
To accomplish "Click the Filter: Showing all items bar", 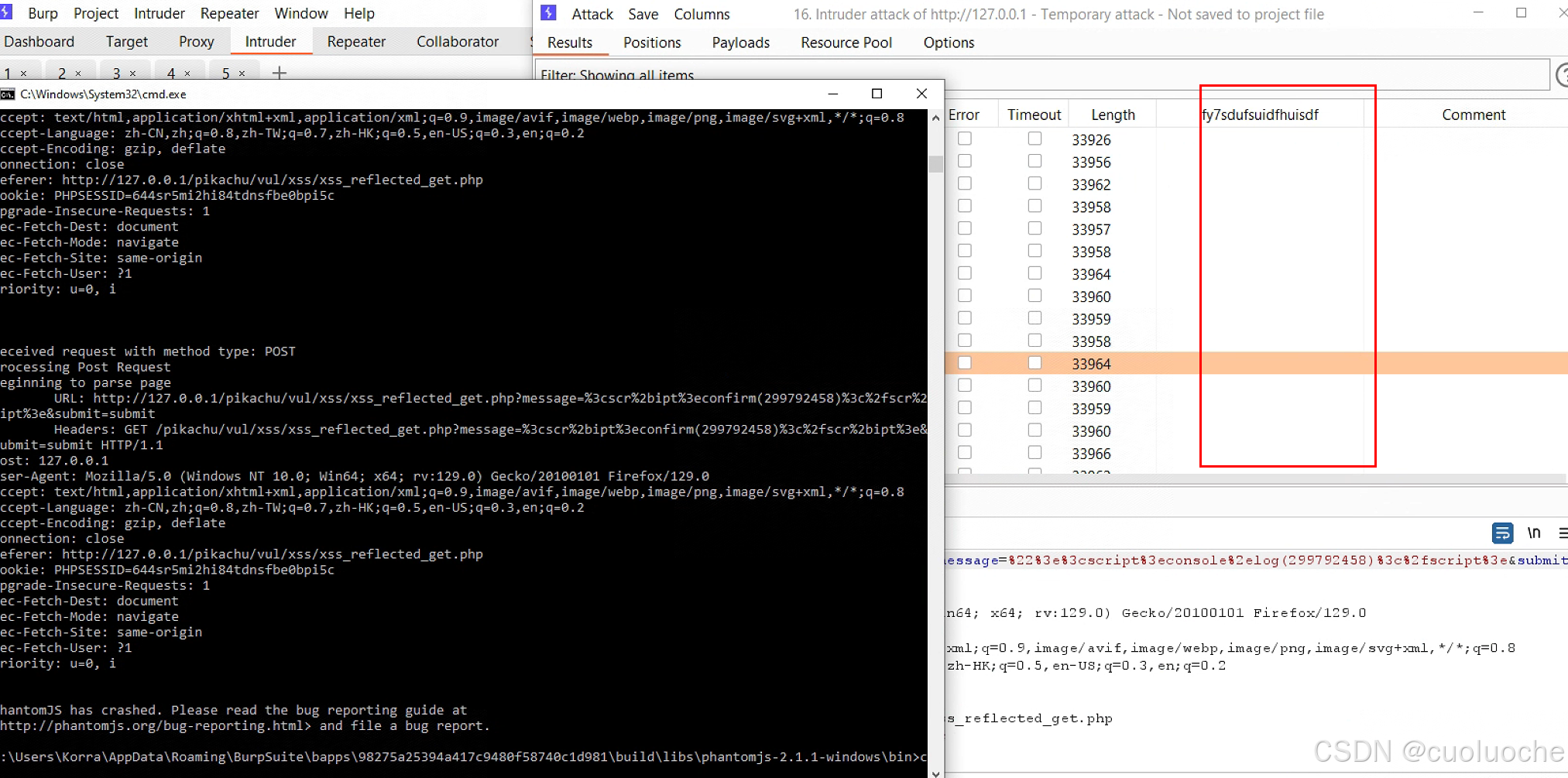I will [1042, 74].
